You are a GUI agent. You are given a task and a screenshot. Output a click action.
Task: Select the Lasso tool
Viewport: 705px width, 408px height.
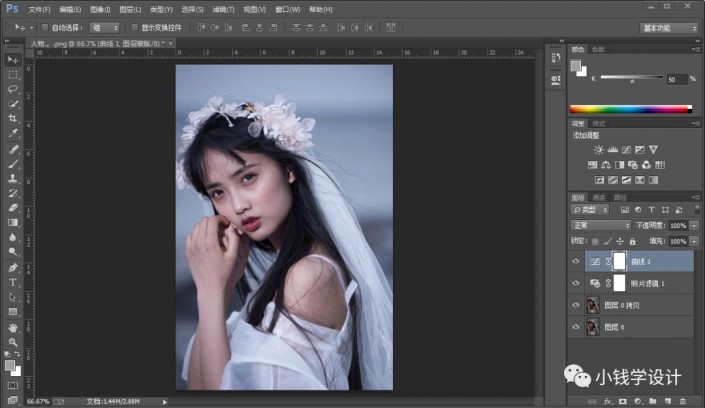click(x=13, y=89)
